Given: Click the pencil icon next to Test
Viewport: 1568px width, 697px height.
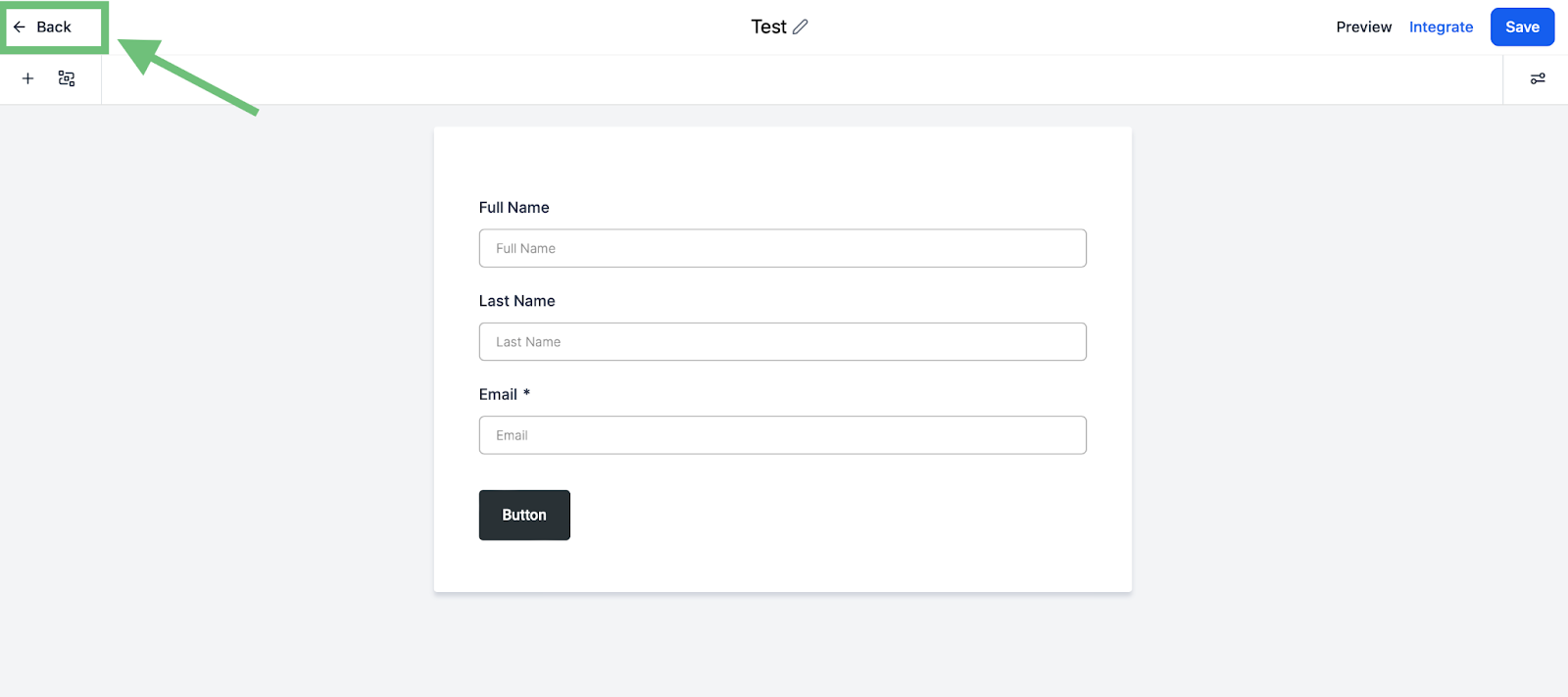Looking at the screenshot, I should click(801, 27).
